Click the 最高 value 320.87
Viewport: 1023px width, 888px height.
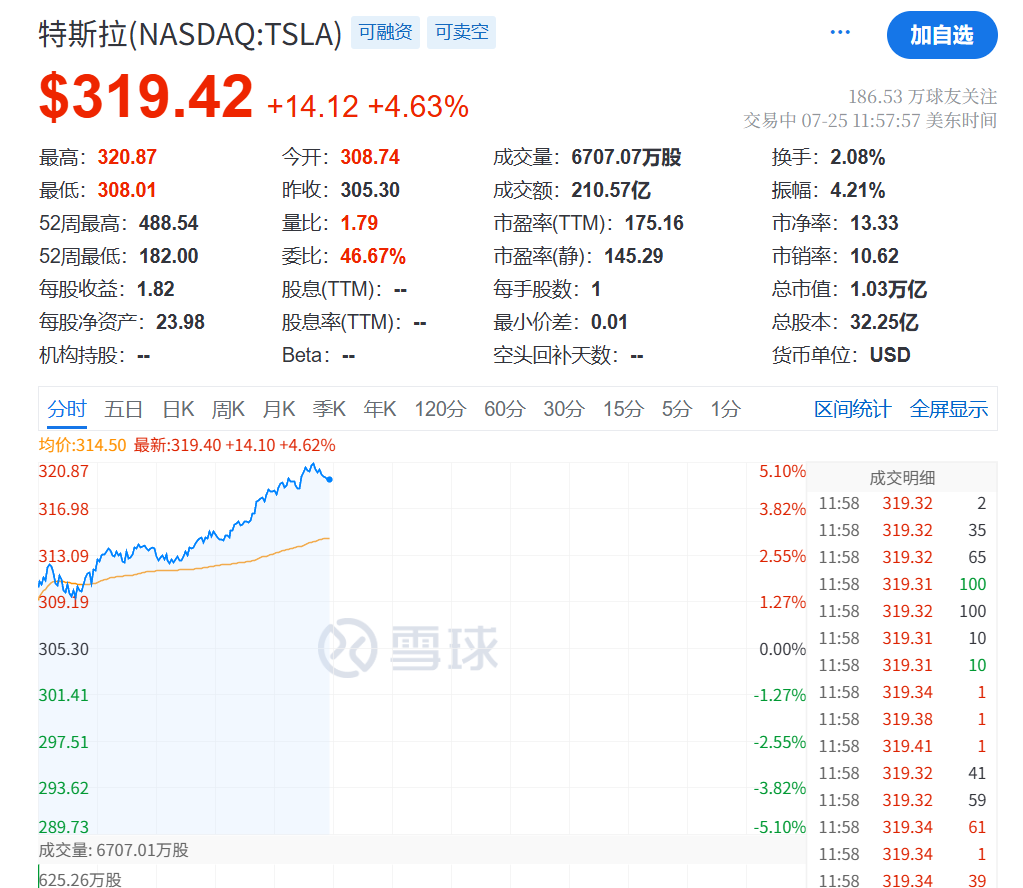pyautogui.click(x=127, y=157)
